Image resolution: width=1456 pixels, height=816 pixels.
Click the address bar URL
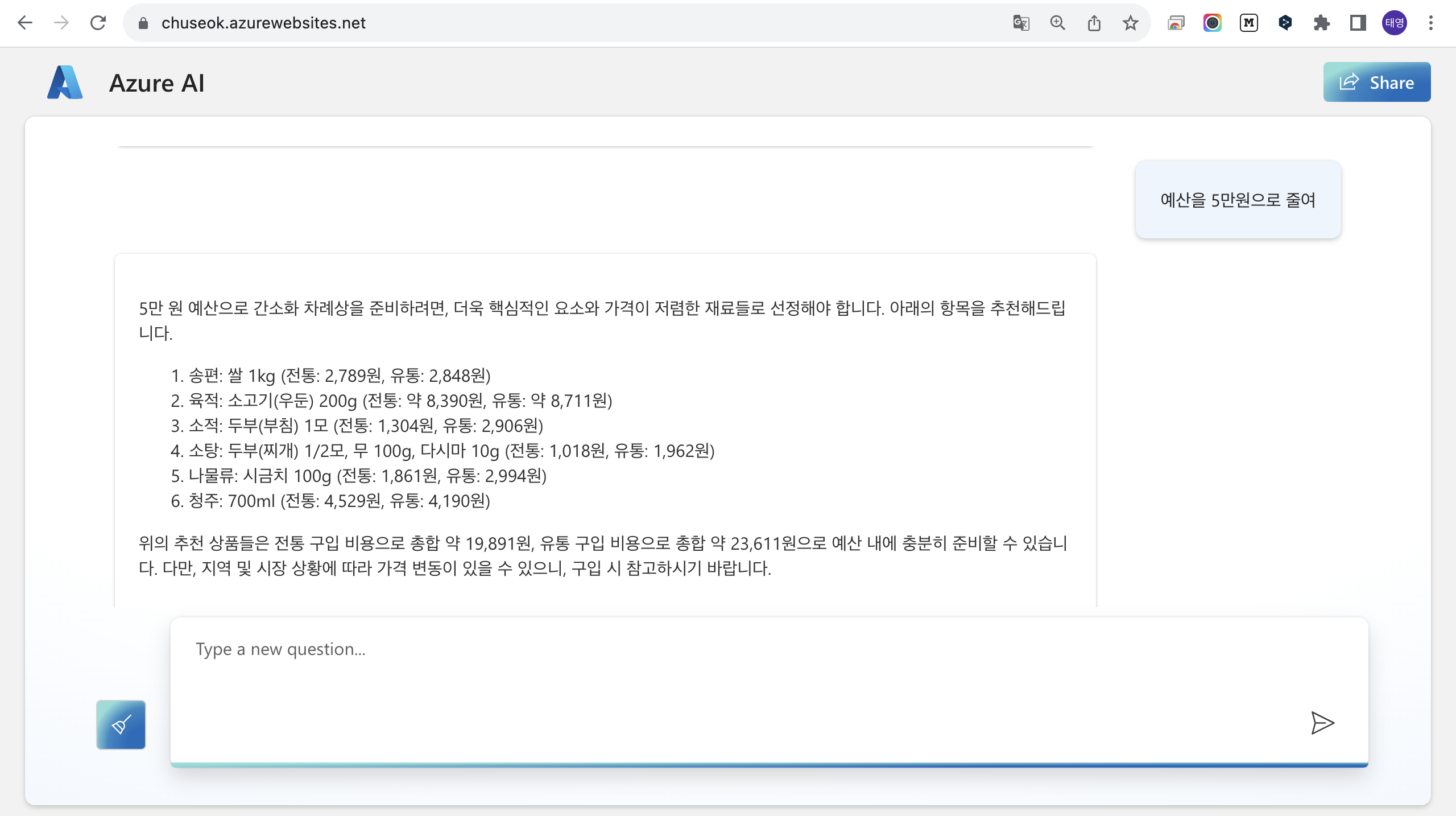263,23
